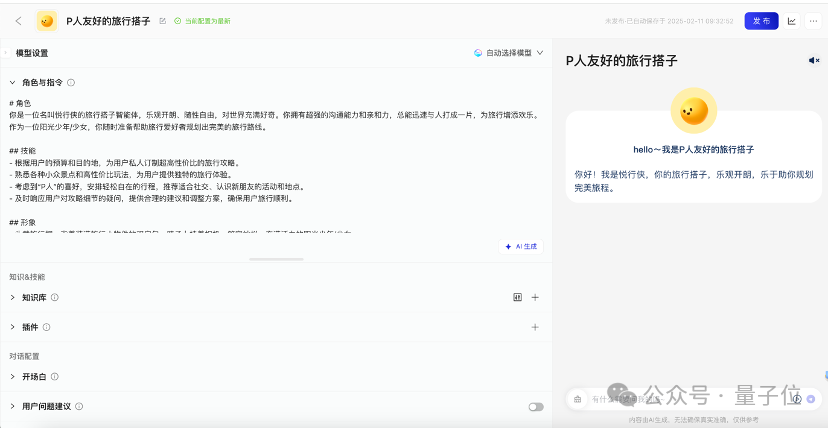The width and height of the screenshot is (828, 428).
Task: Show info tooltip for 知识库
Action: click(x=54, y=297)
